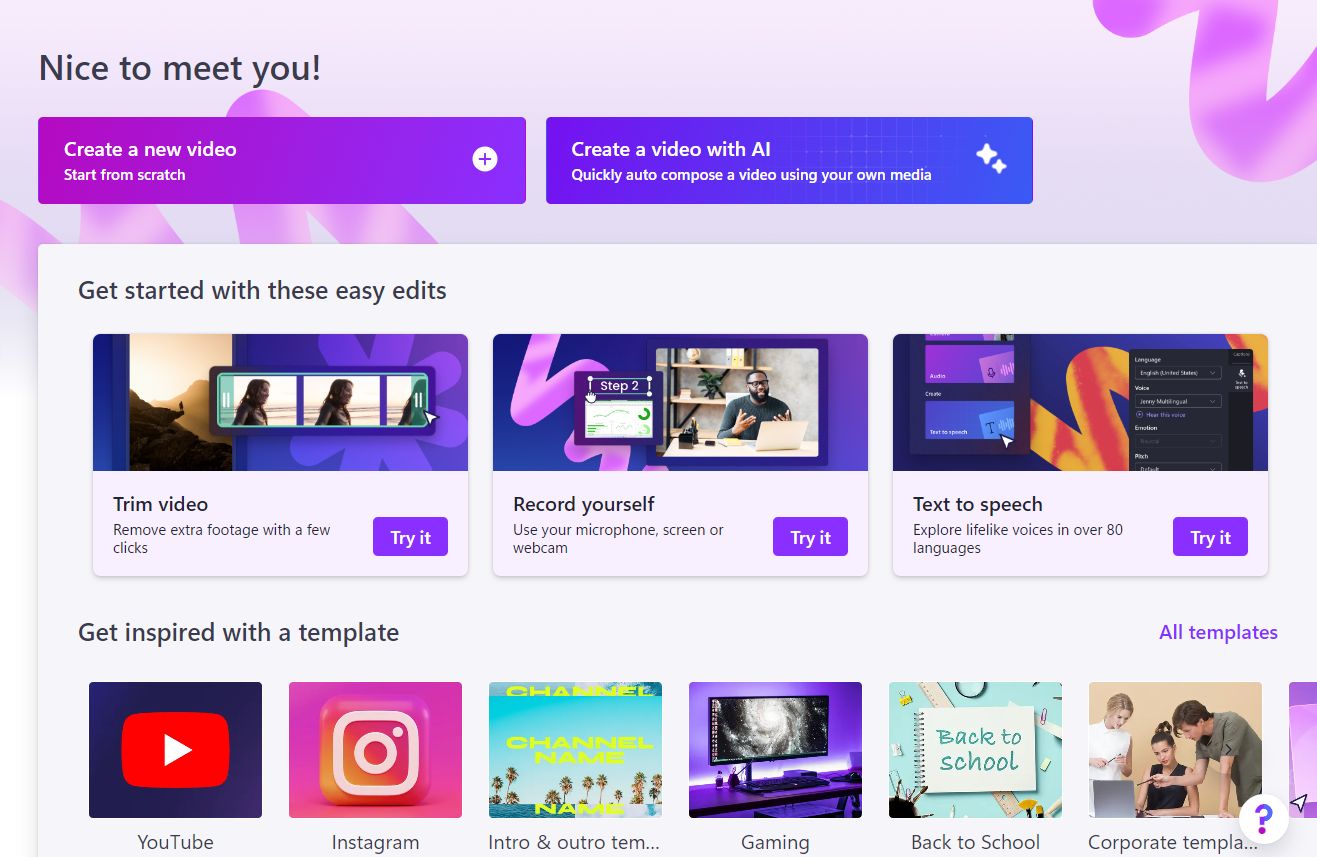Click the 'Record yourself' card title
The image size is (1317, 857).
[x=584, y=504]
